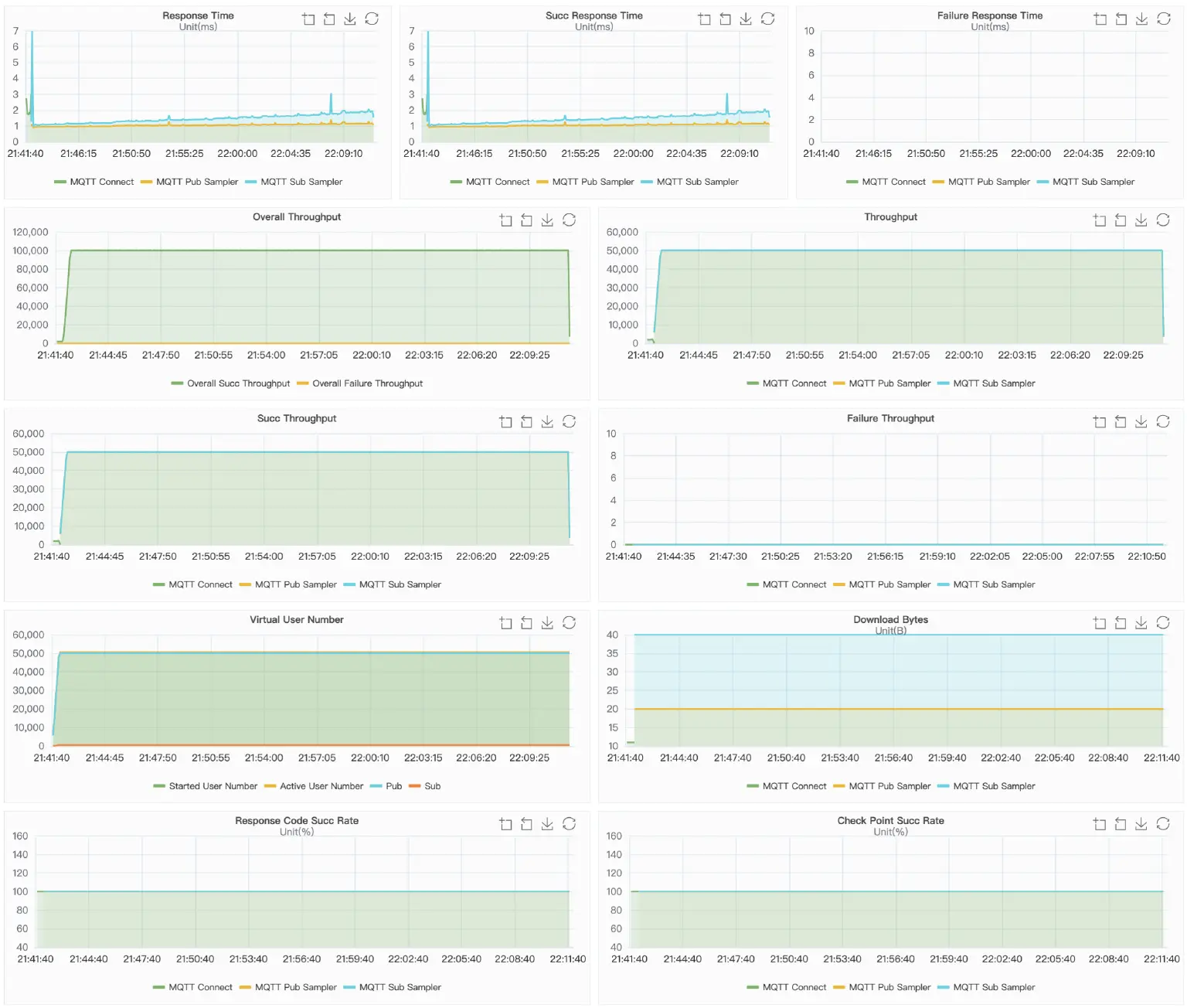Download the Virtual User Number chart
The image size is (1187, 1008).
547,623
